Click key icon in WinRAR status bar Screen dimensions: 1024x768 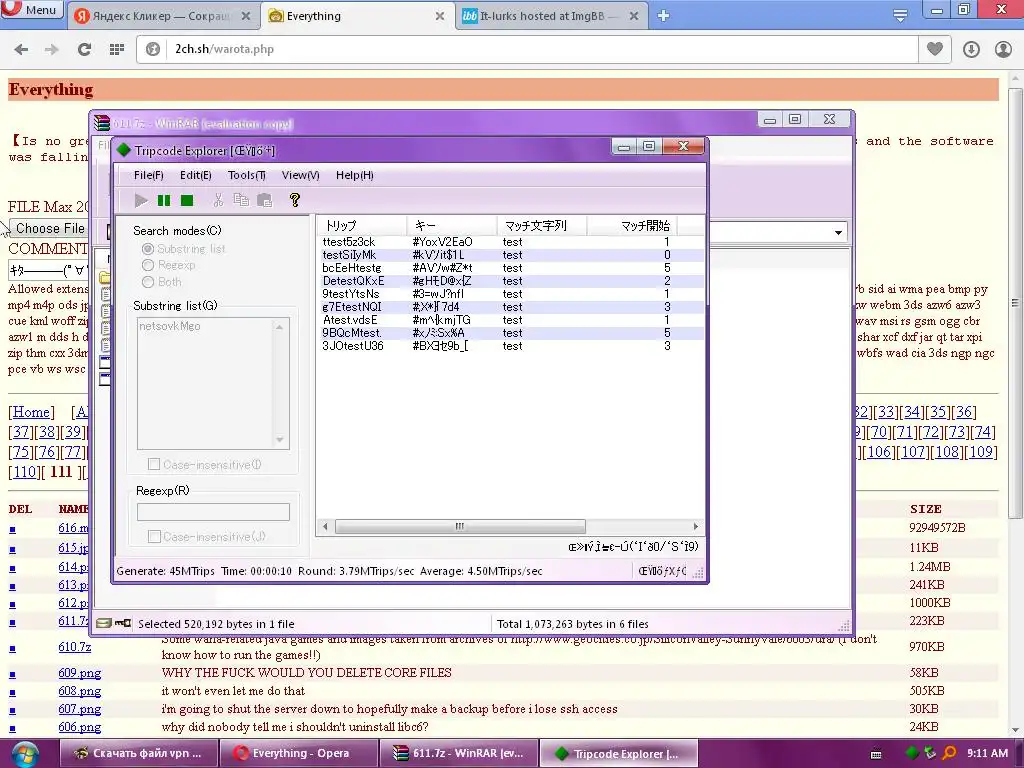(123, 624)
